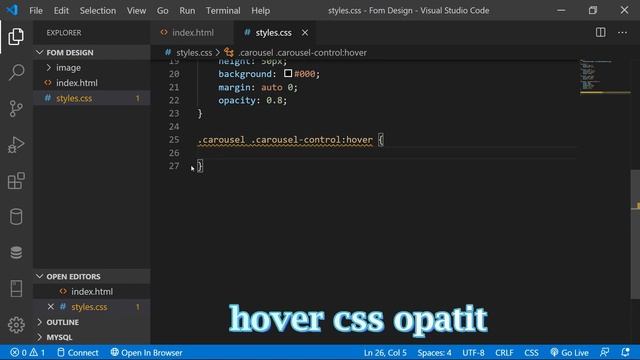Change CSS language mode
The image size is (640, 360).
531,353
